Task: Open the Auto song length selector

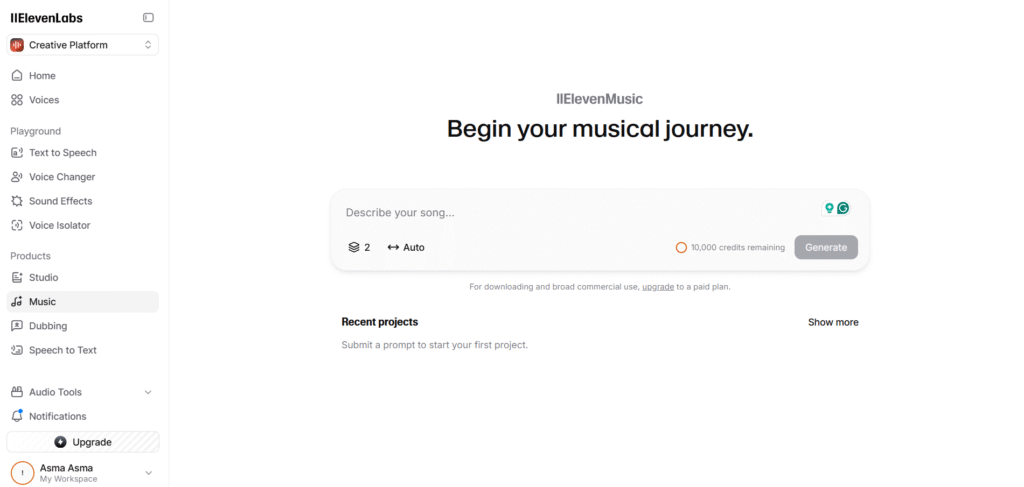Action: [x=406, y=247]
